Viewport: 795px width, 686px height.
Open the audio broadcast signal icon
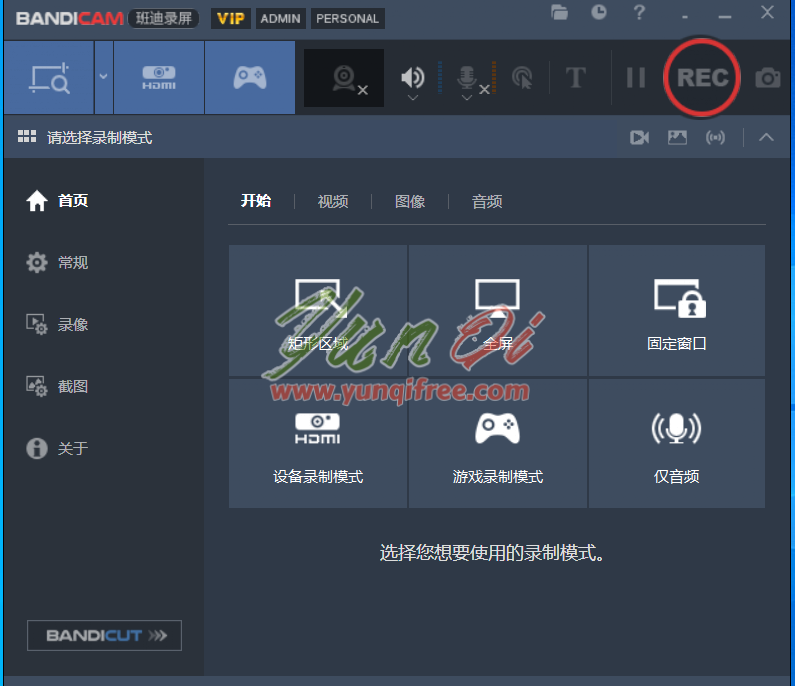(715, 137)
